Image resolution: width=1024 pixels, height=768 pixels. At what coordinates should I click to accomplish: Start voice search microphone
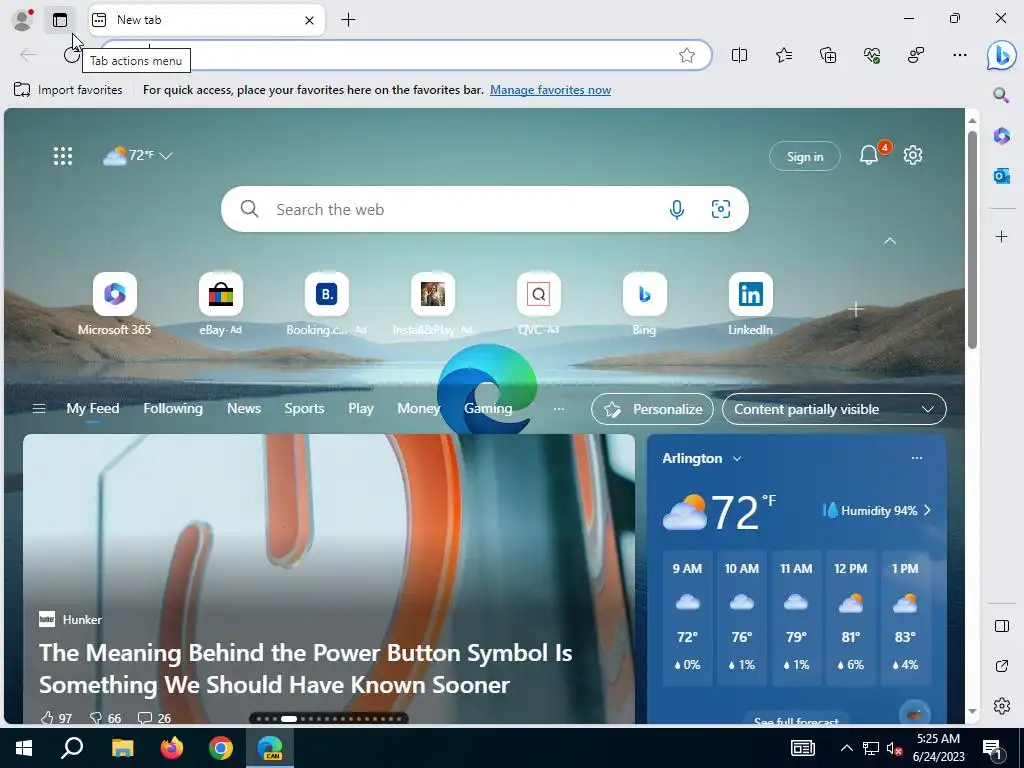coord(677,210)
